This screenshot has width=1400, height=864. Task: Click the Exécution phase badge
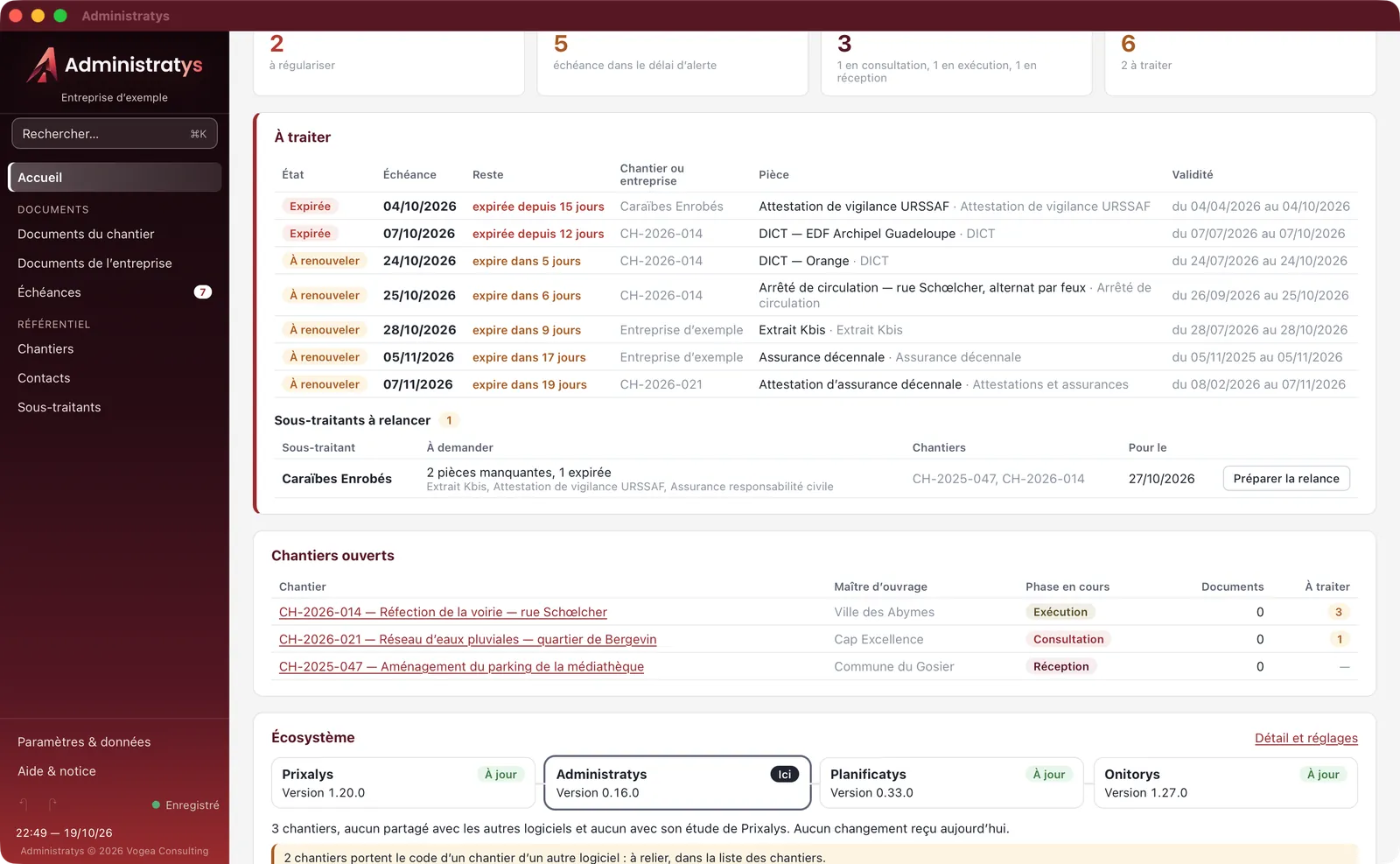[x=1060, y=612]
